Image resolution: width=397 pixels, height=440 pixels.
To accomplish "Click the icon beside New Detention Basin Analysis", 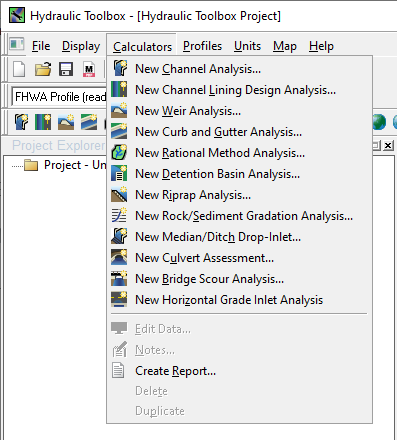I will [119, 174].
